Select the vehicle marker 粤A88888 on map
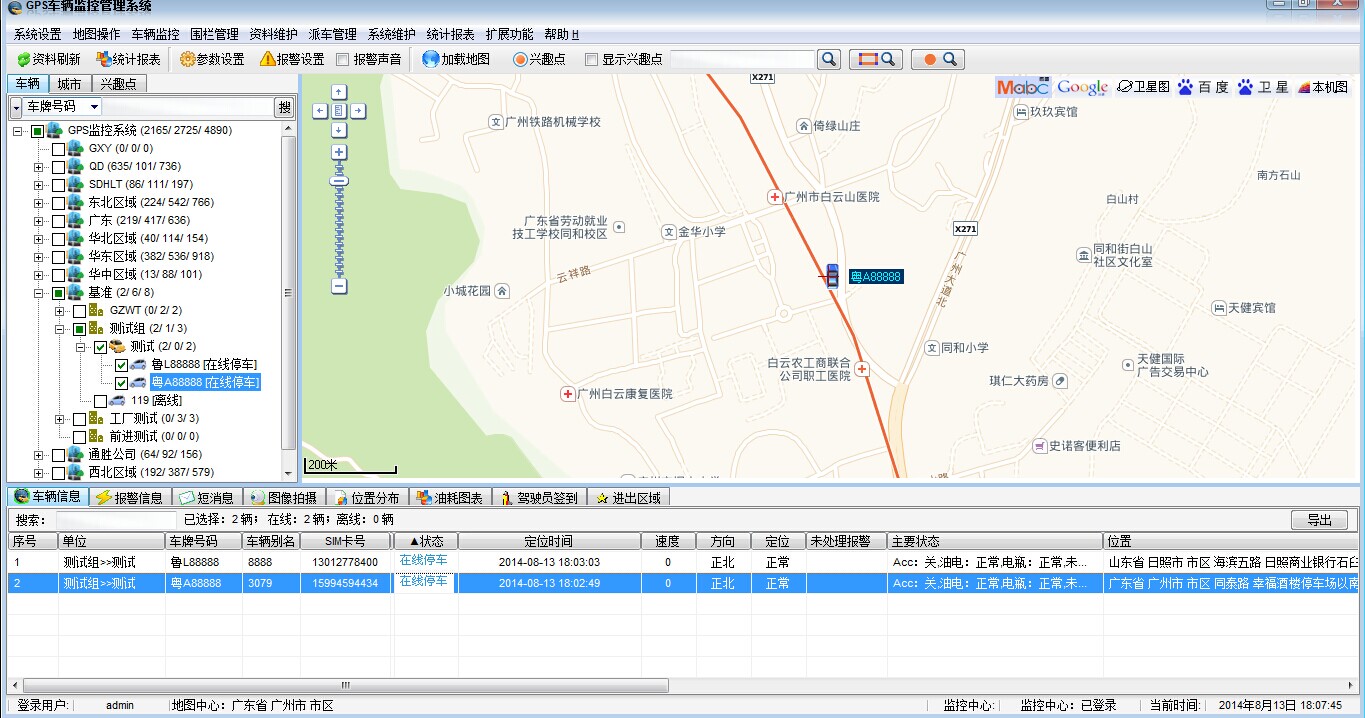This screenshot has width=1365, height=718. click(832, 276)
